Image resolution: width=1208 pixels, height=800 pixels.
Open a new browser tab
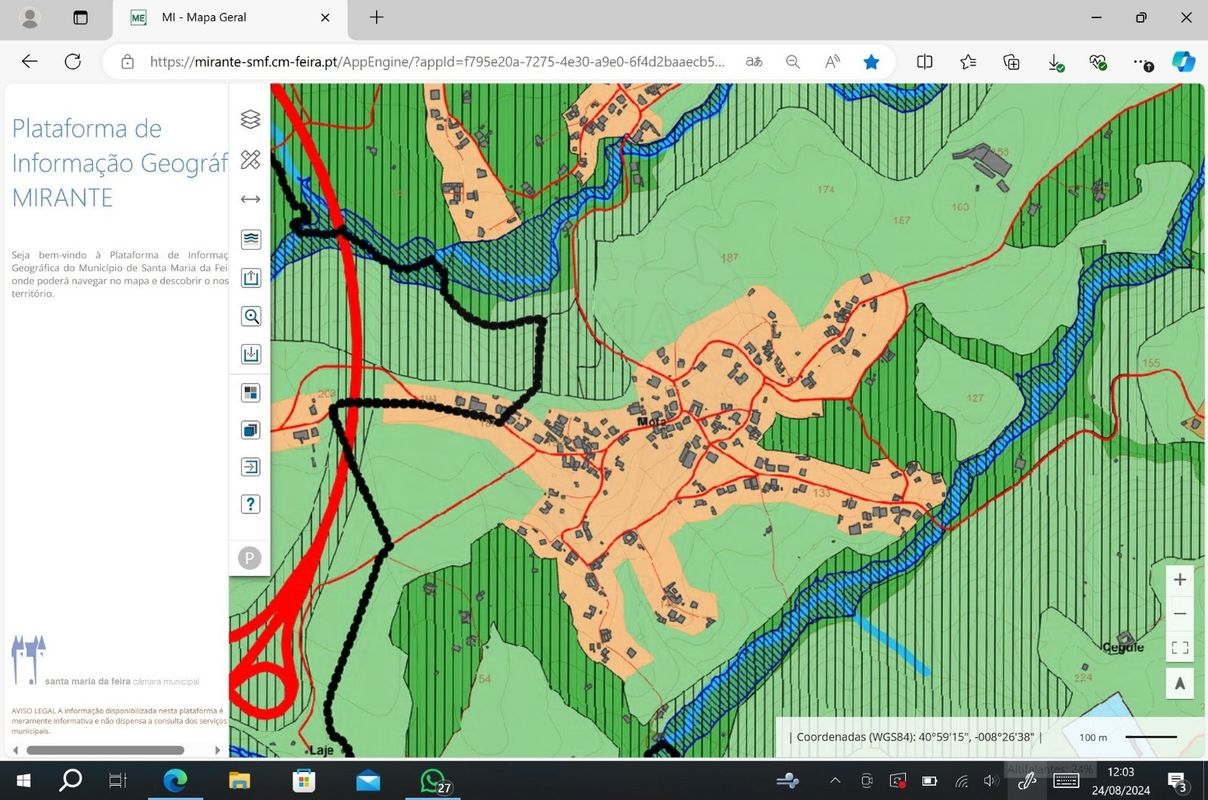[376, 17]
